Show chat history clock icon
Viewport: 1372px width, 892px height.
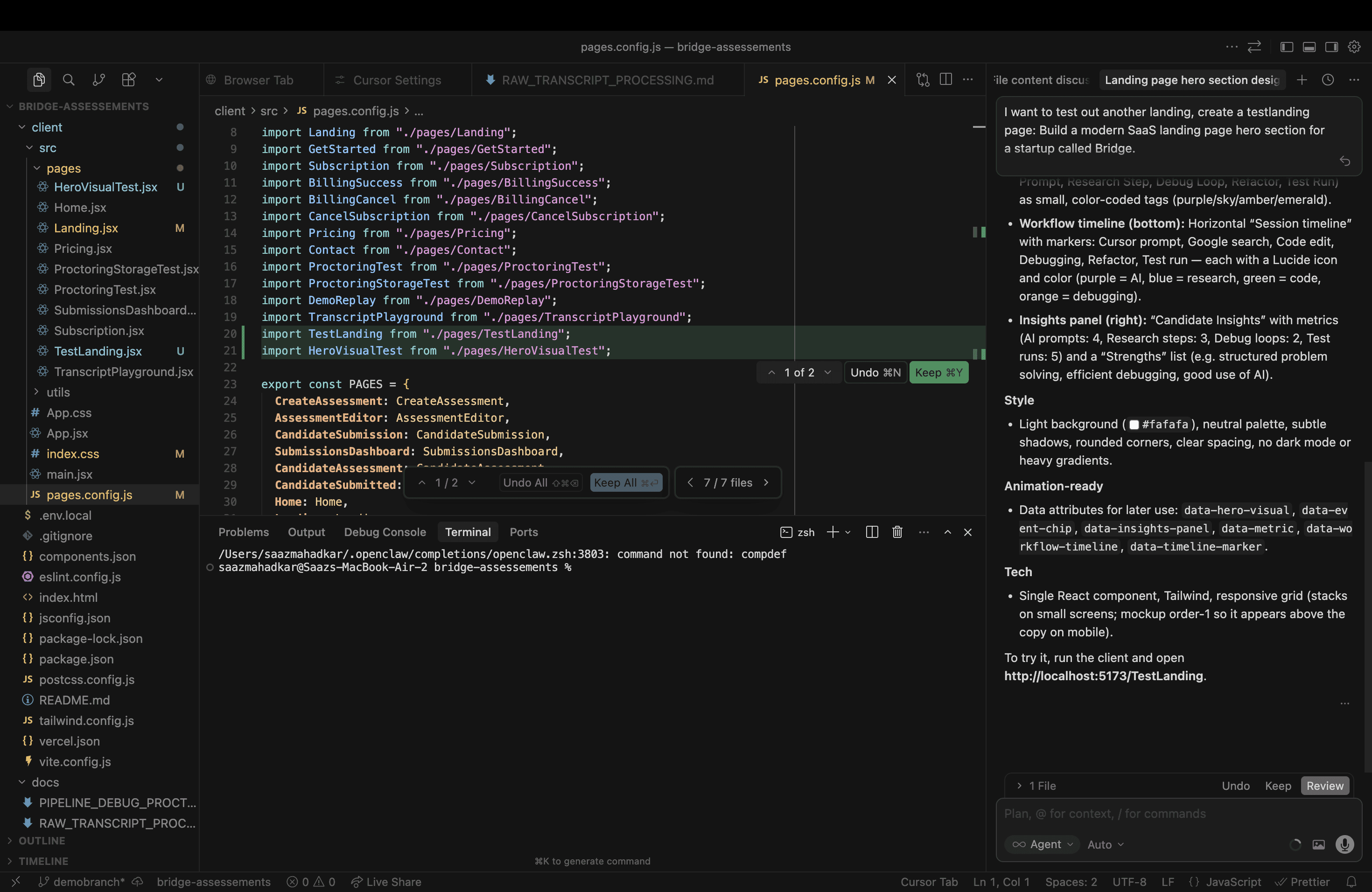click(1328, 79)
